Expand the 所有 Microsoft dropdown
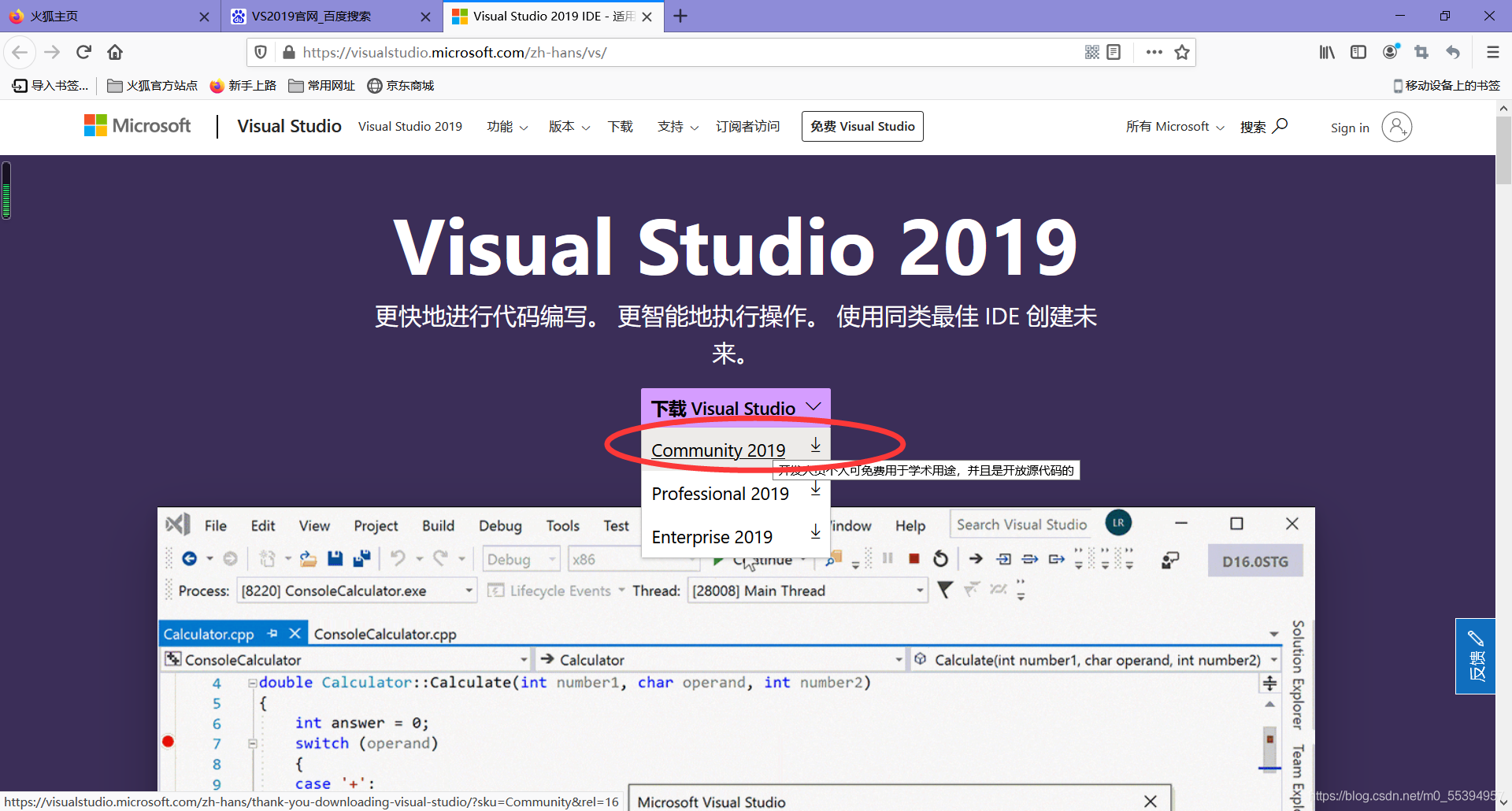The width and height of the screenshot is (1512, 811). click(1175, 127)
